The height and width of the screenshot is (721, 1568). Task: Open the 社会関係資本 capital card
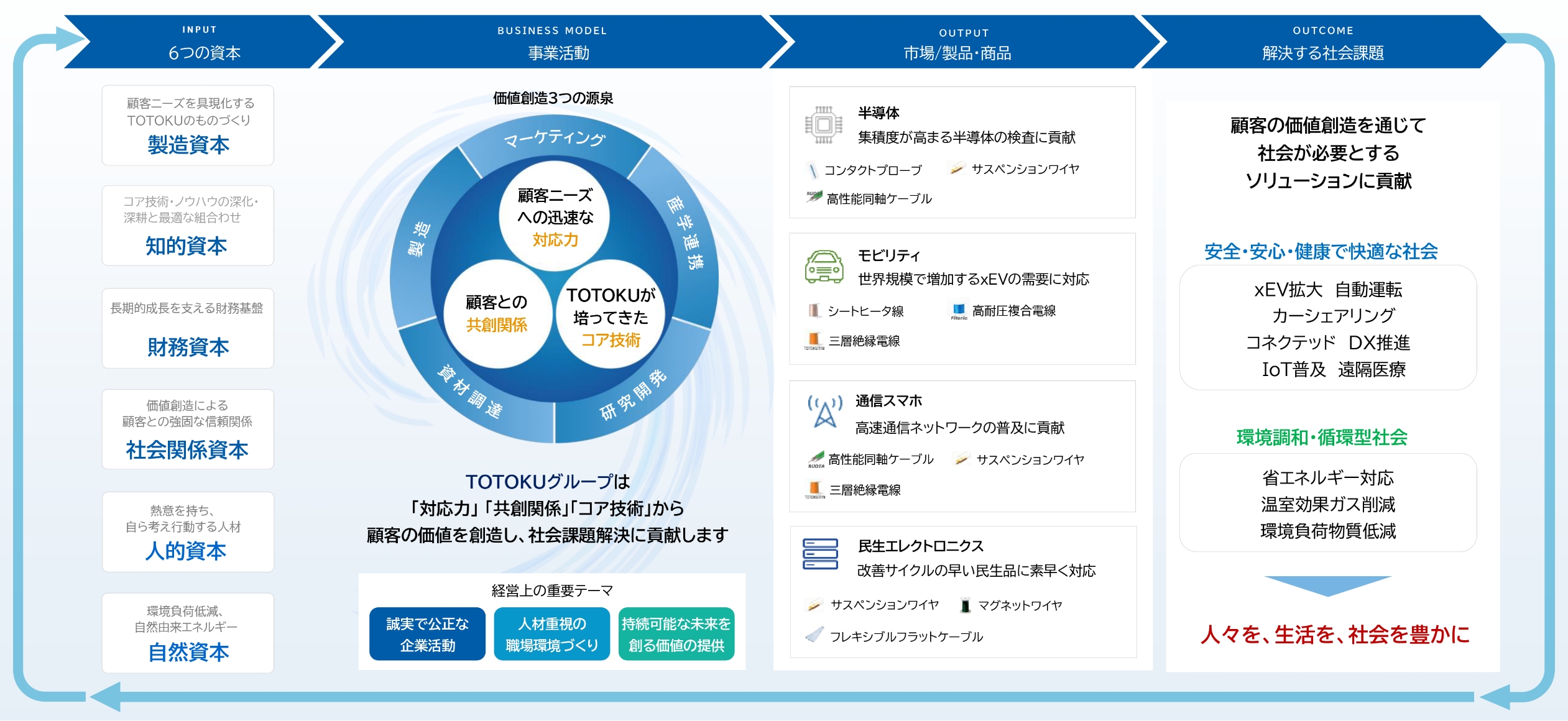tap(188, 429)
